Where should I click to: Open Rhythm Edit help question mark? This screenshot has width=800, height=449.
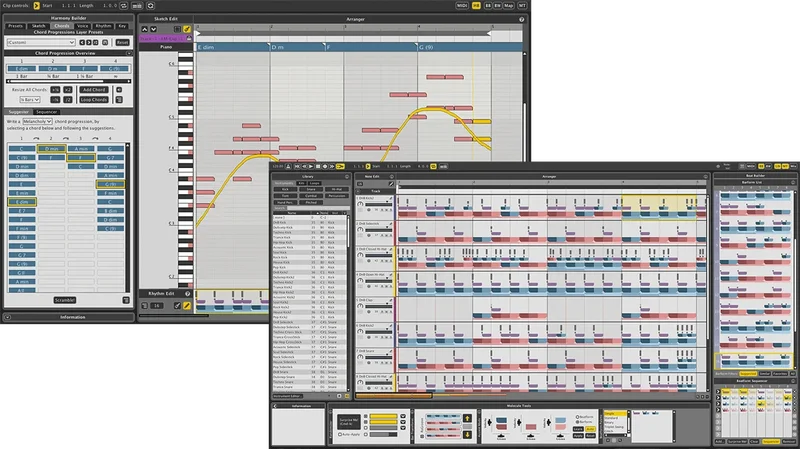[187, 294]
